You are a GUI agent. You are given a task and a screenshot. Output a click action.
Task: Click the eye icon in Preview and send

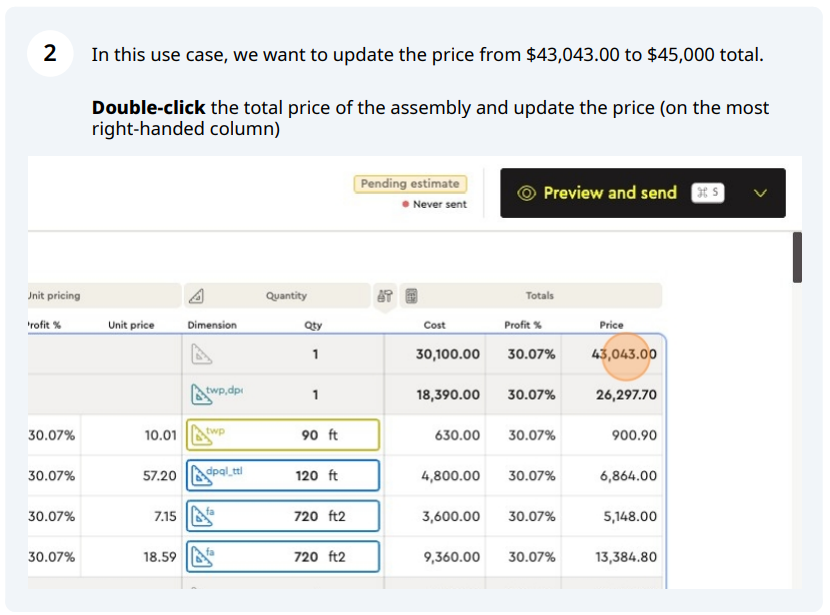[527, 193]
